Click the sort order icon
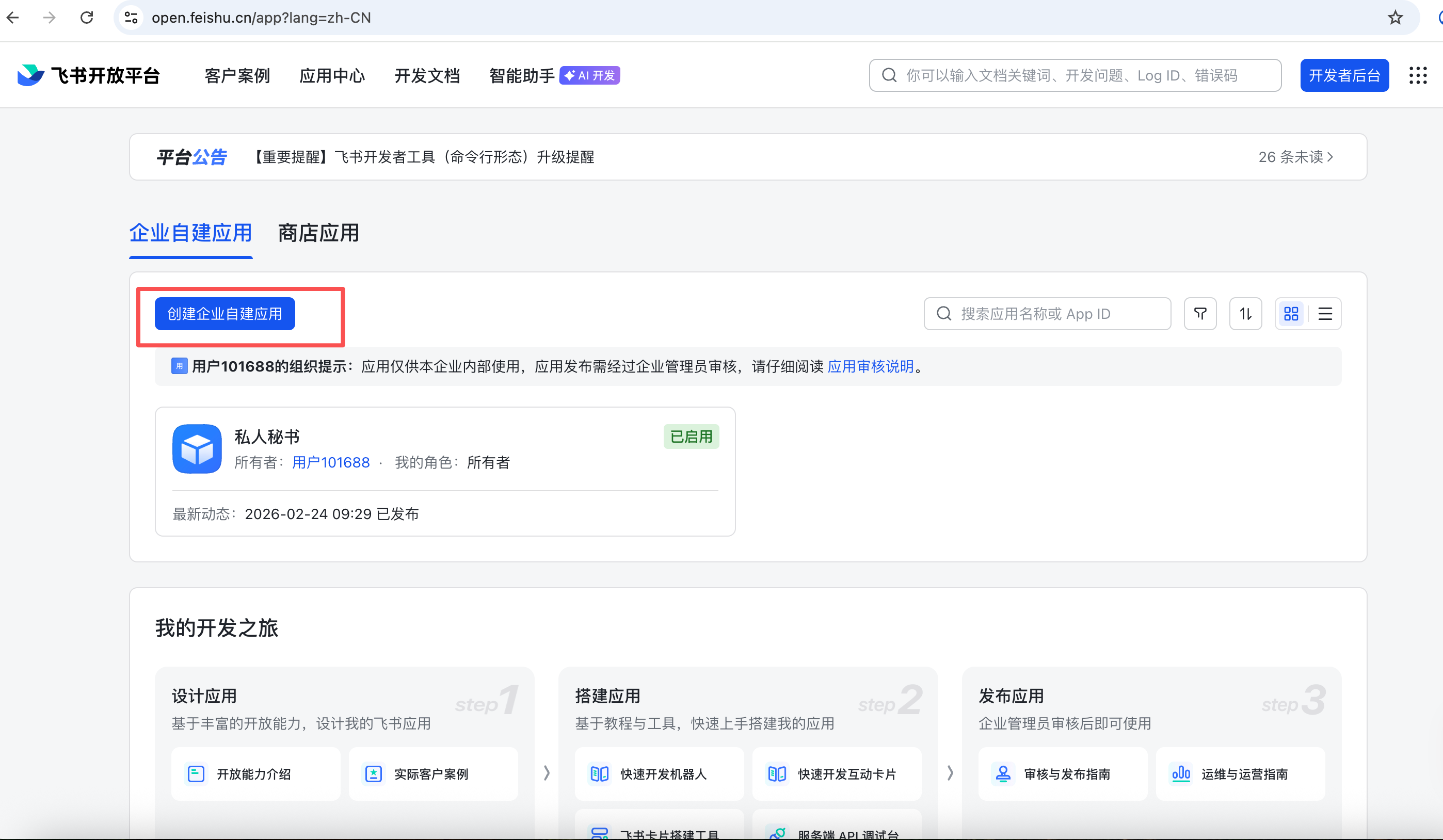The image size is (1443, 840). tap(1245, 313)
